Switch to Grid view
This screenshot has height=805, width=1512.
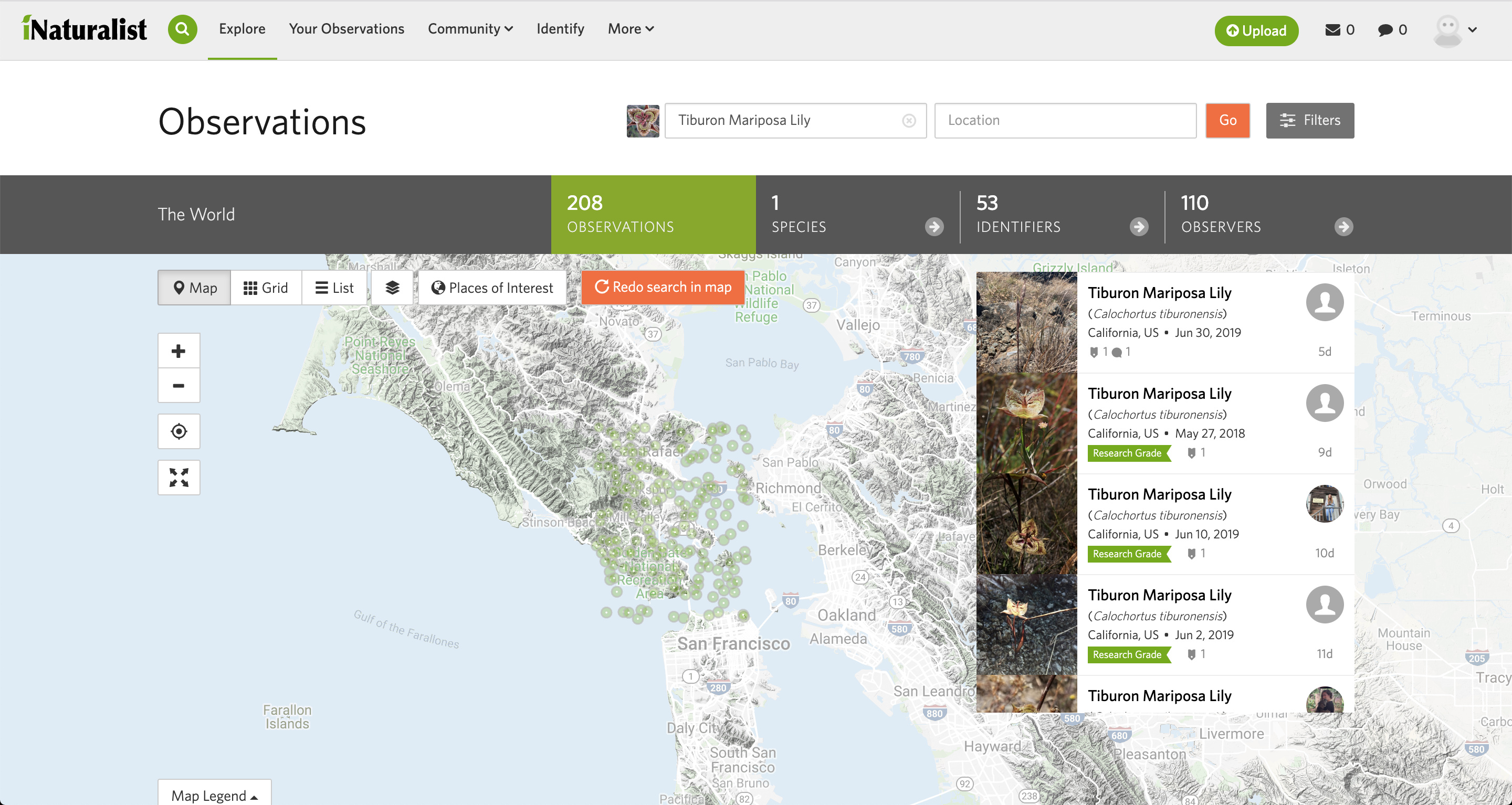[266, 288]
